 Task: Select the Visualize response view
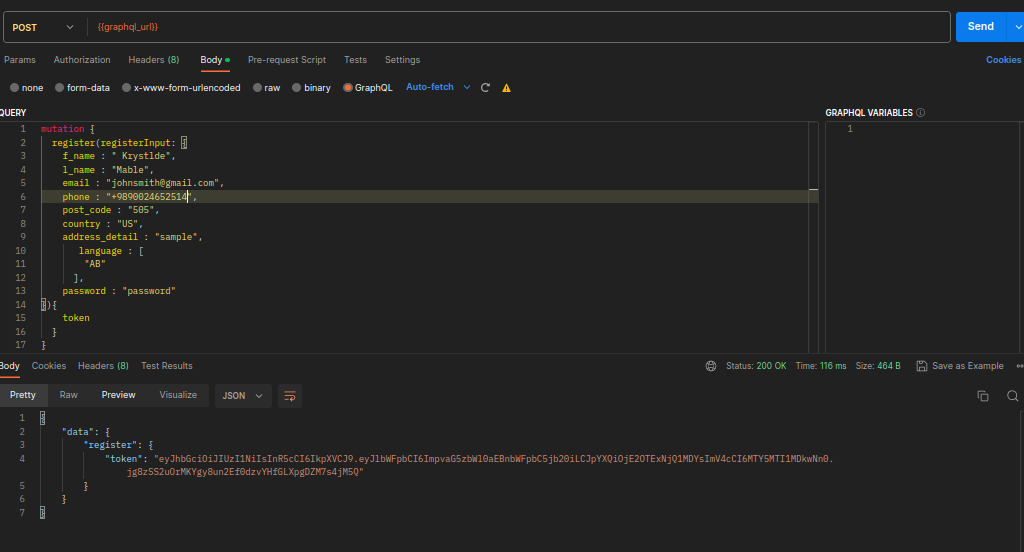[178, 395]
